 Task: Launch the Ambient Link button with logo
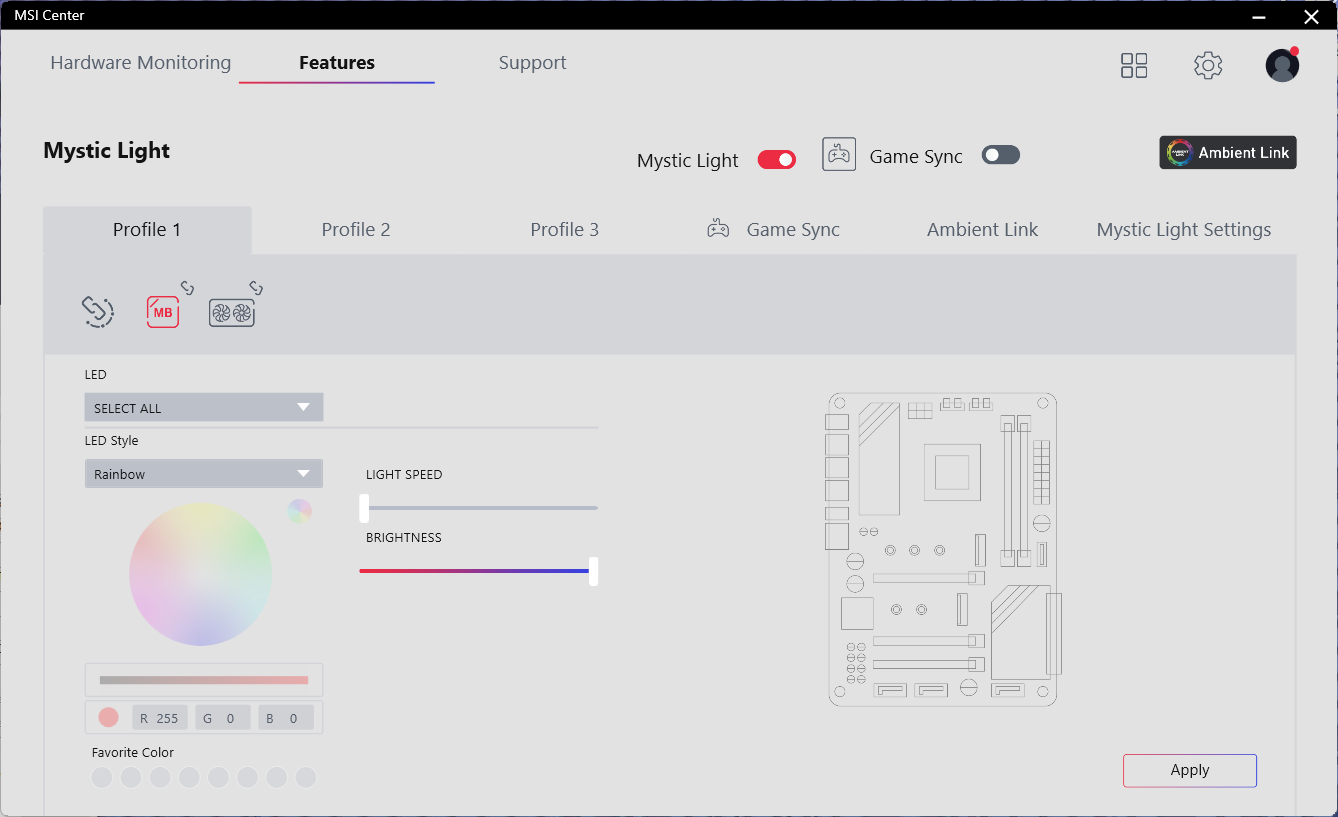pyautogui.click(x=1228, y=153)
